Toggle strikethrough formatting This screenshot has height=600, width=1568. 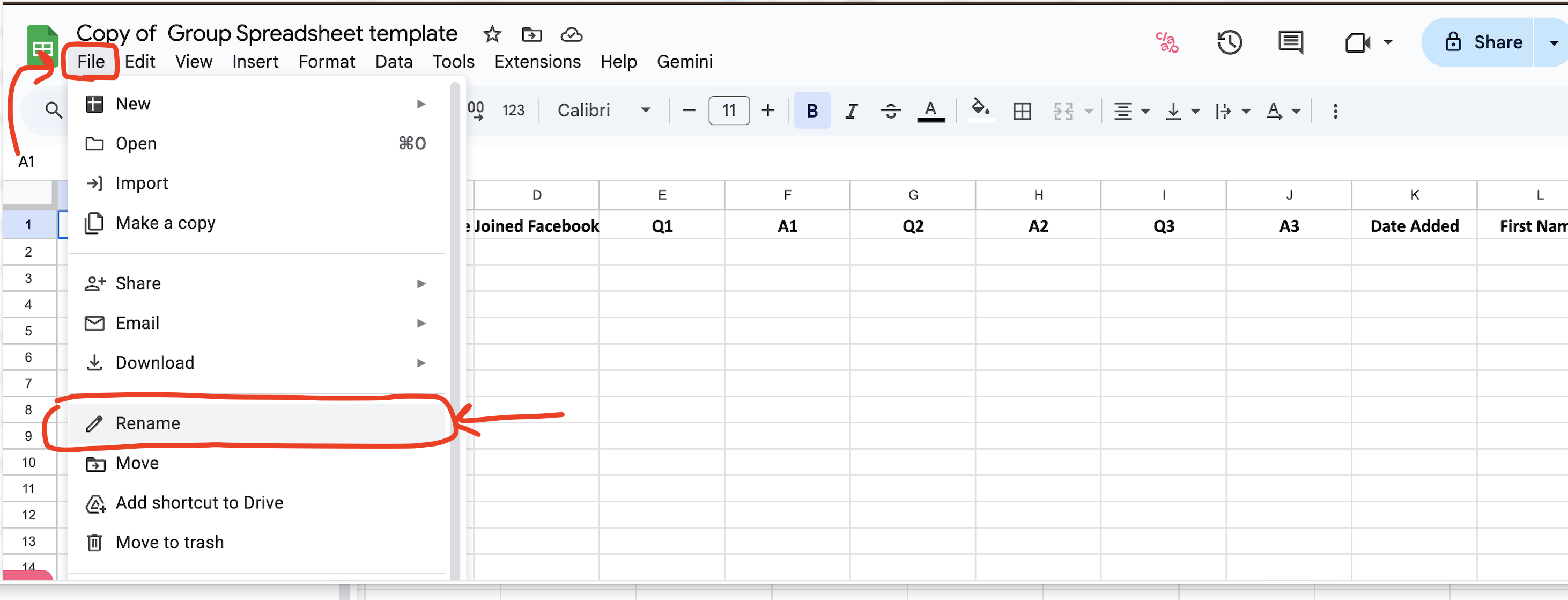tap(890, 111)
